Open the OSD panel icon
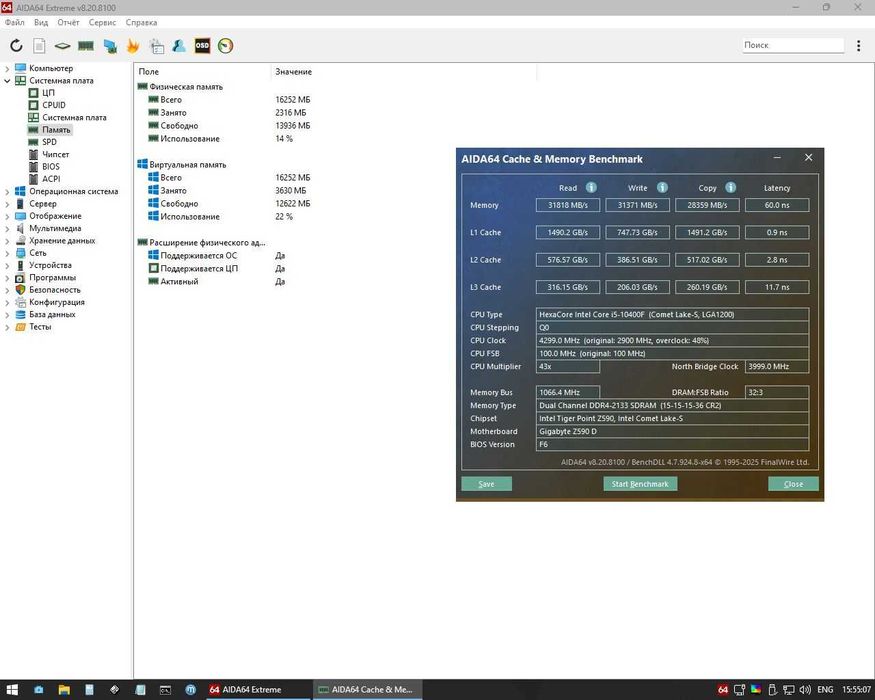875x700 pixels. 202,46
